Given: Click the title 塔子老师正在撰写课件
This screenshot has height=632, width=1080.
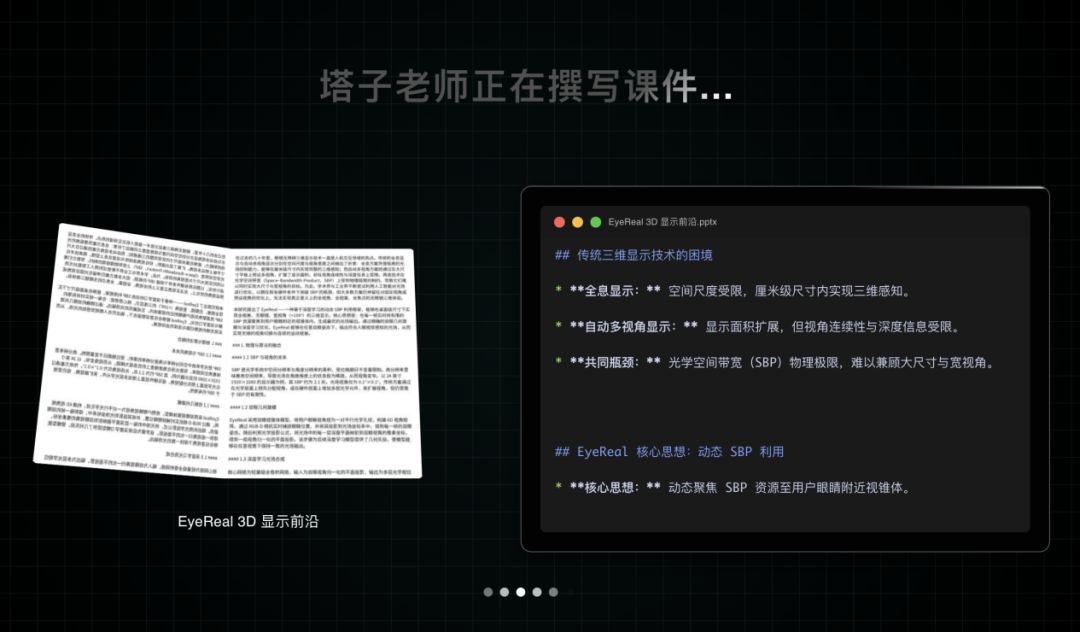Looking at the screenshot, I should pyautogui.click(x=525, y=87).
